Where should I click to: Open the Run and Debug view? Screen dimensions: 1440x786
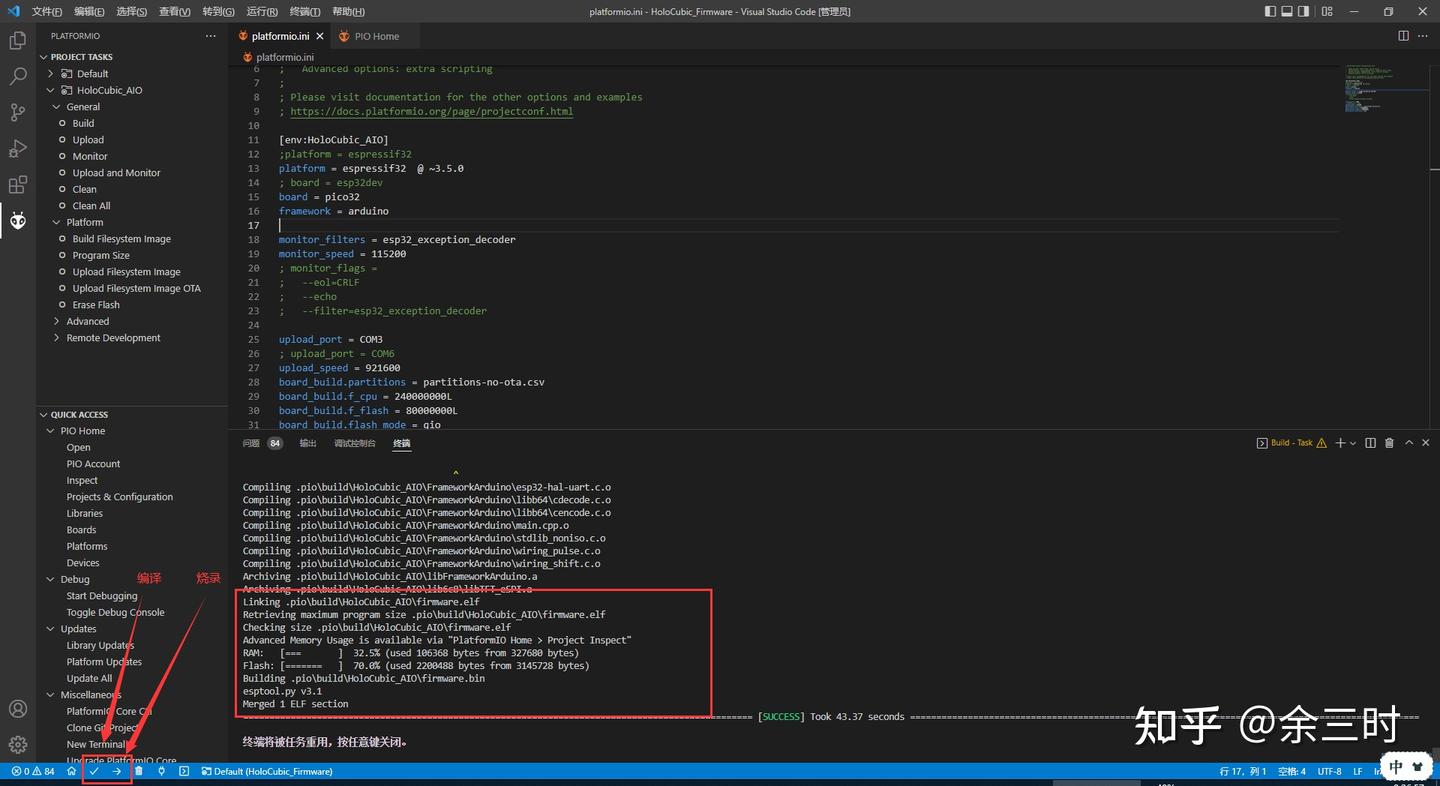(x=17, y=148)
